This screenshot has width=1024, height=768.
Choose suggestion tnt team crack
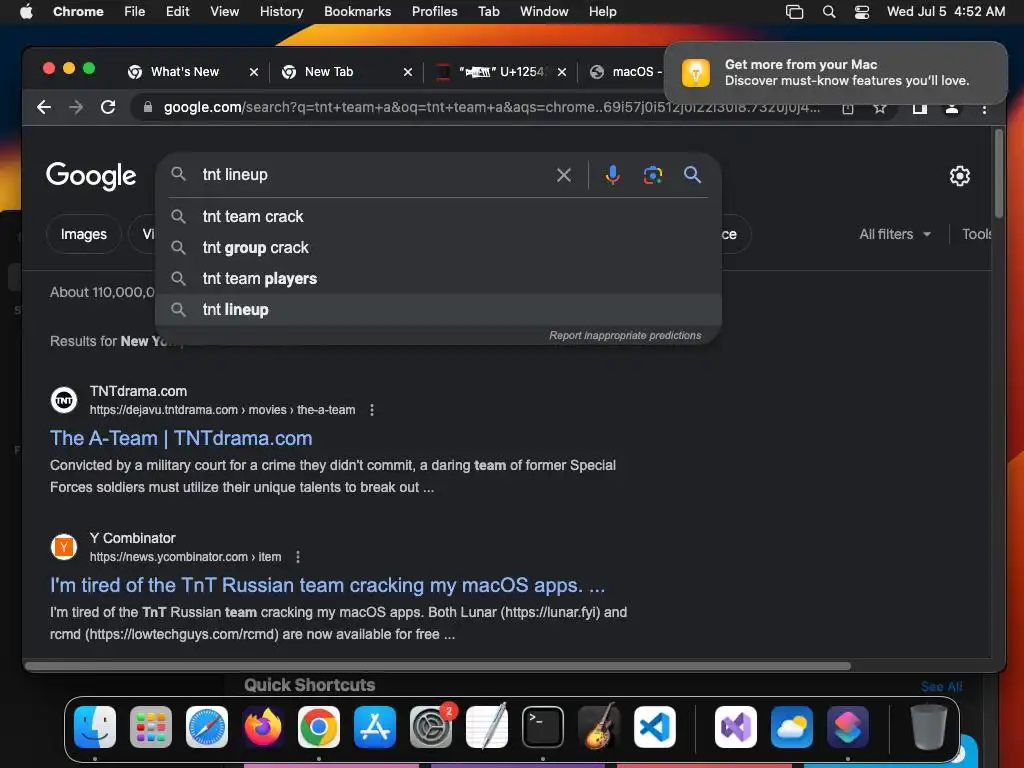(438, 216)
